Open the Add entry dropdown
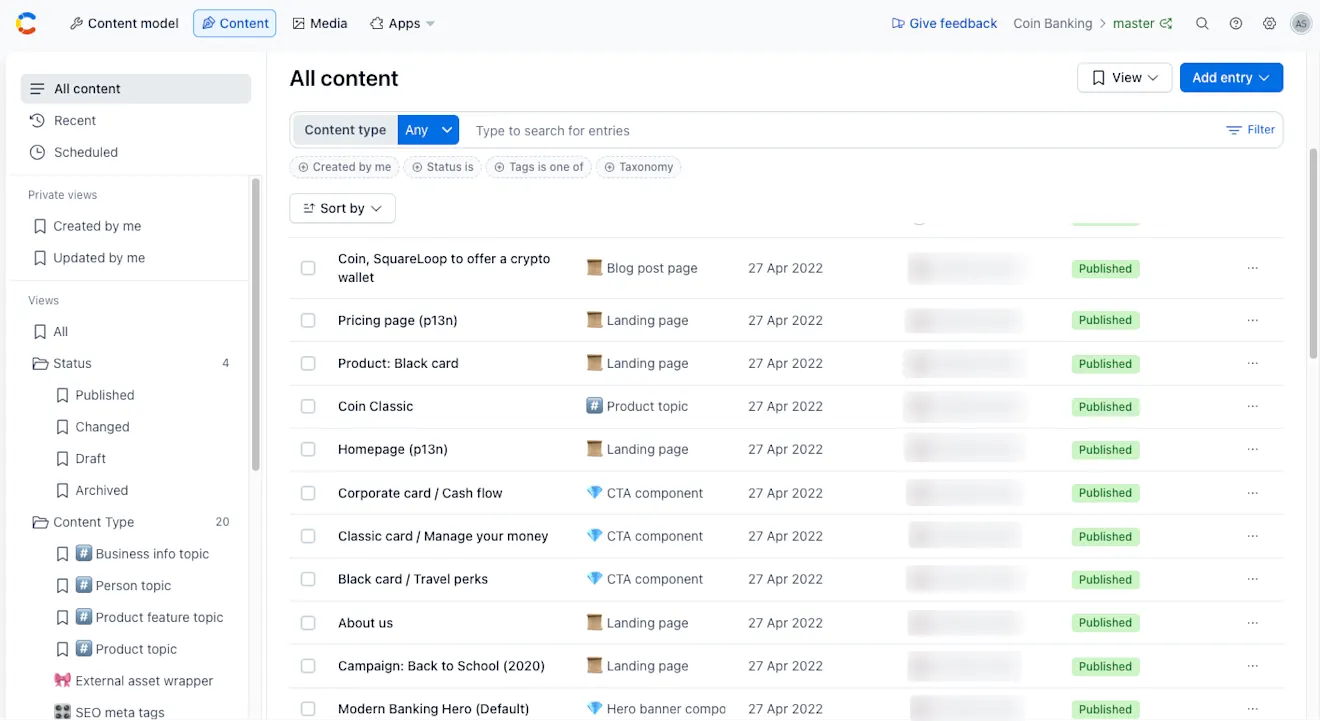This screenshot has width=1320, height=721. 1231,78
